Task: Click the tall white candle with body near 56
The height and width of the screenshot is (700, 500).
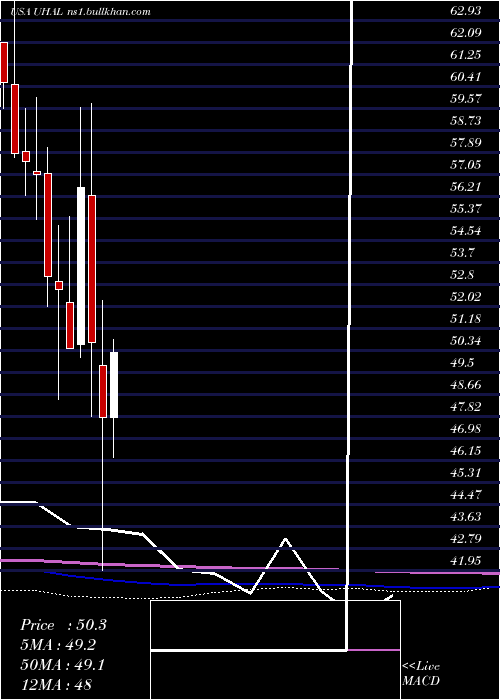Action: click(x=81, y=266)
